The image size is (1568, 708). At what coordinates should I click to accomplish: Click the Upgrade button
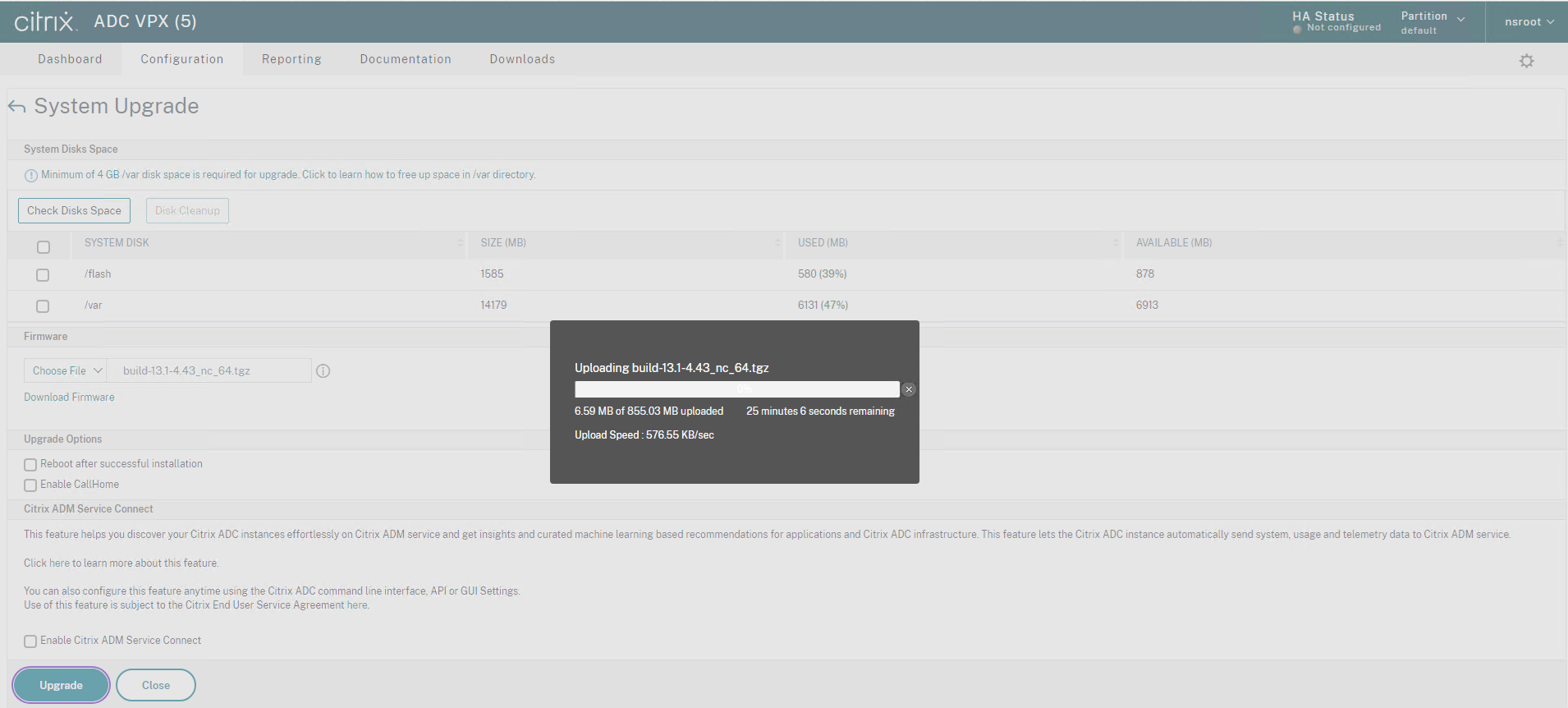point(61,685)
